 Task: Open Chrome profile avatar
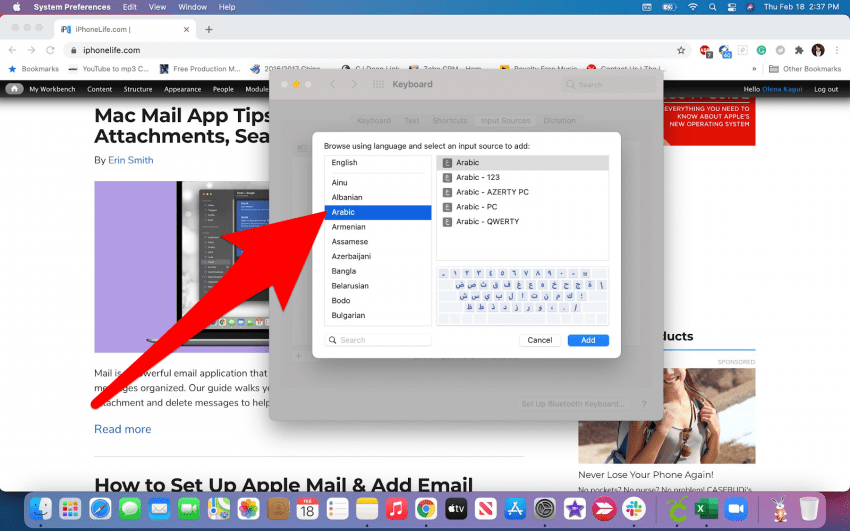coord(817,50)
